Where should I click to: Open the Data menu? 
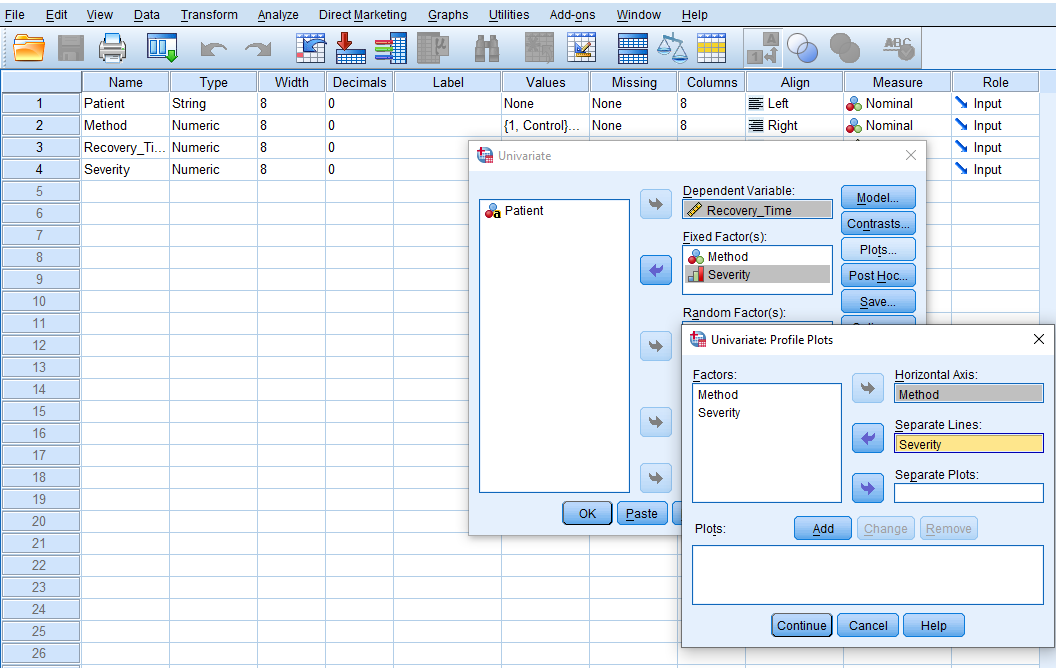pos(146,15)
